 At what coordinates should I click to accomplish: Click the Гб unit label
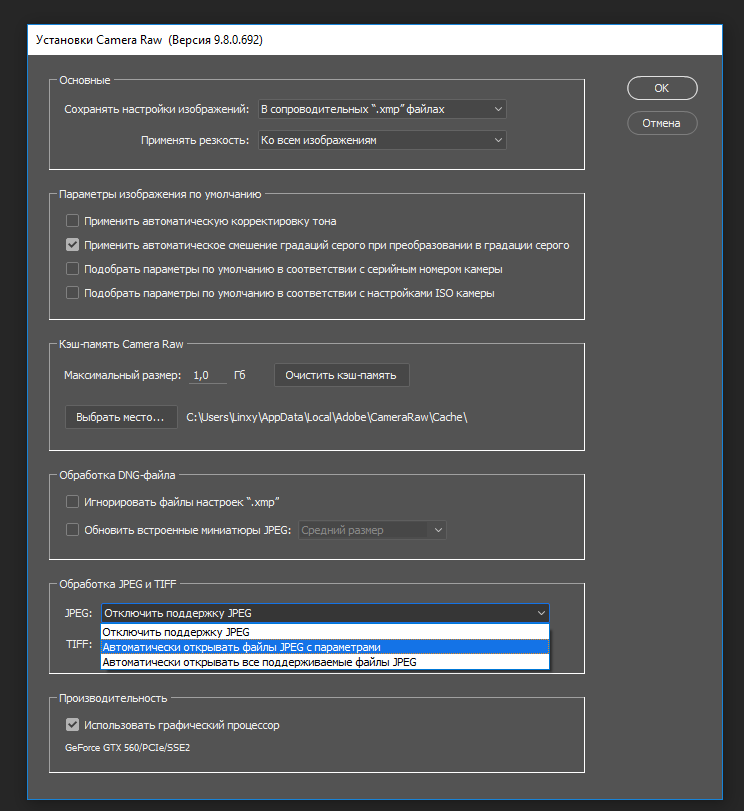tap(240, 375)
